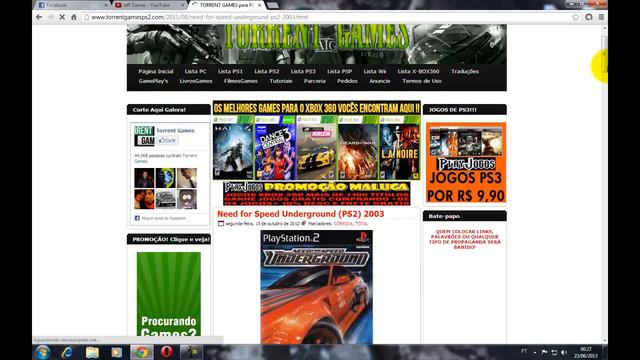Open the TOTAL label link

pyautogui.click(x=362, y=224)
